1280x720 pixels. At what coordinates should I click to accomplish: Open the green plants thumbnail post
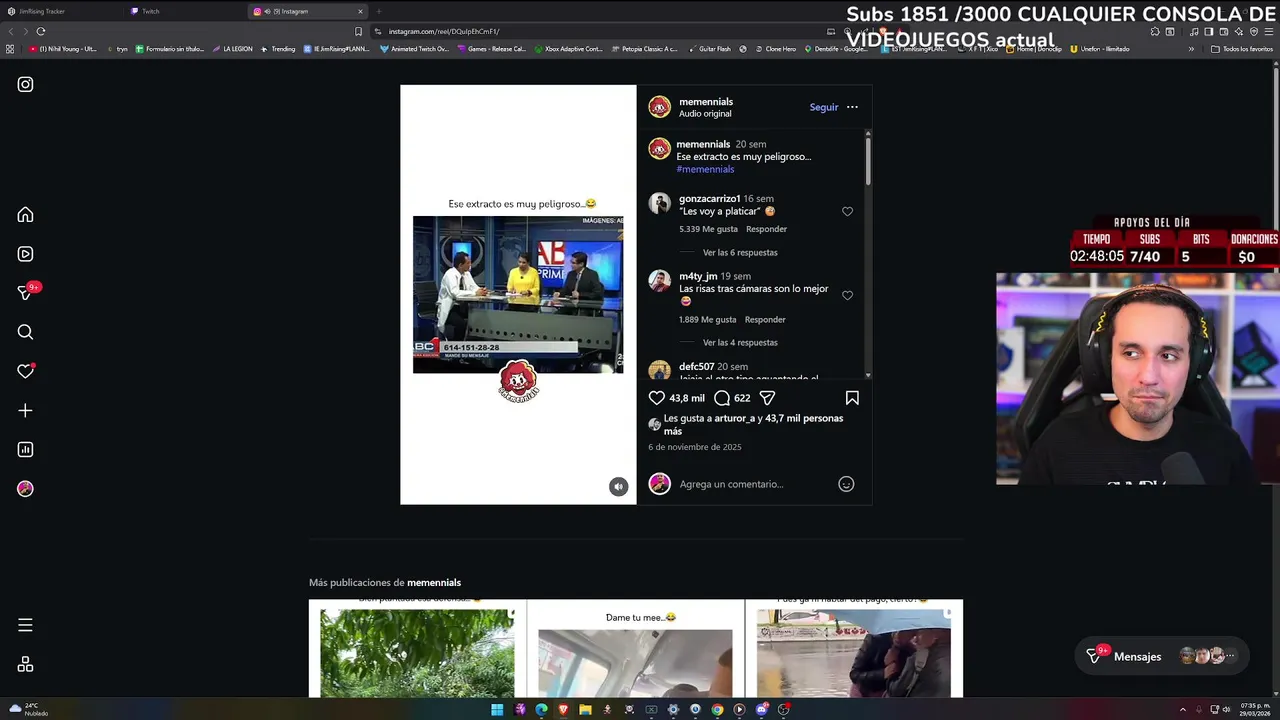pyautogui.click(x=417, y=649)
